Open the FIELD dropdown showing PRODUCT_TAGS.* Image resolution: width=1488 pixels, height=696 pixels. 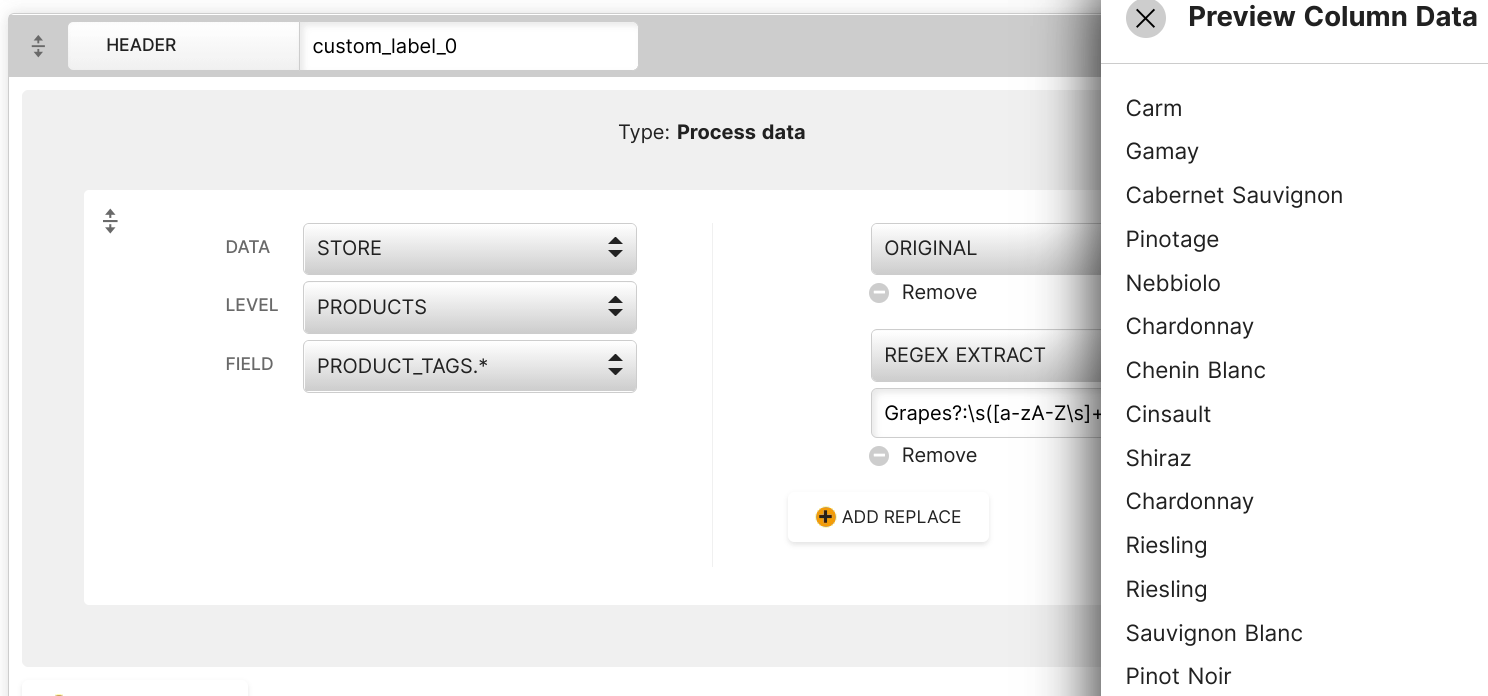tap(470, 366)
